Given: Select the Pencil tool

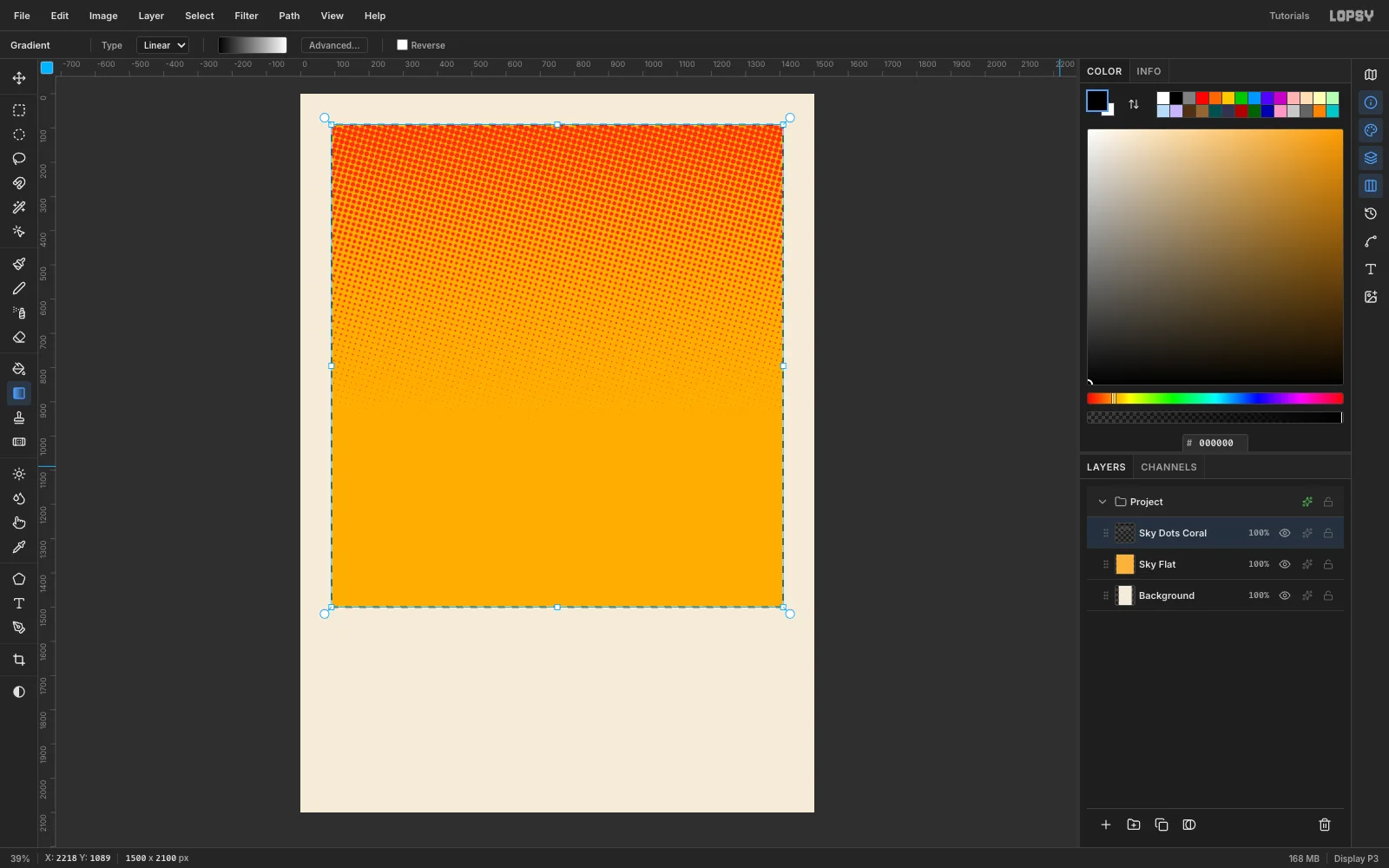Looking at the screenshot, I should coord(19,288).
